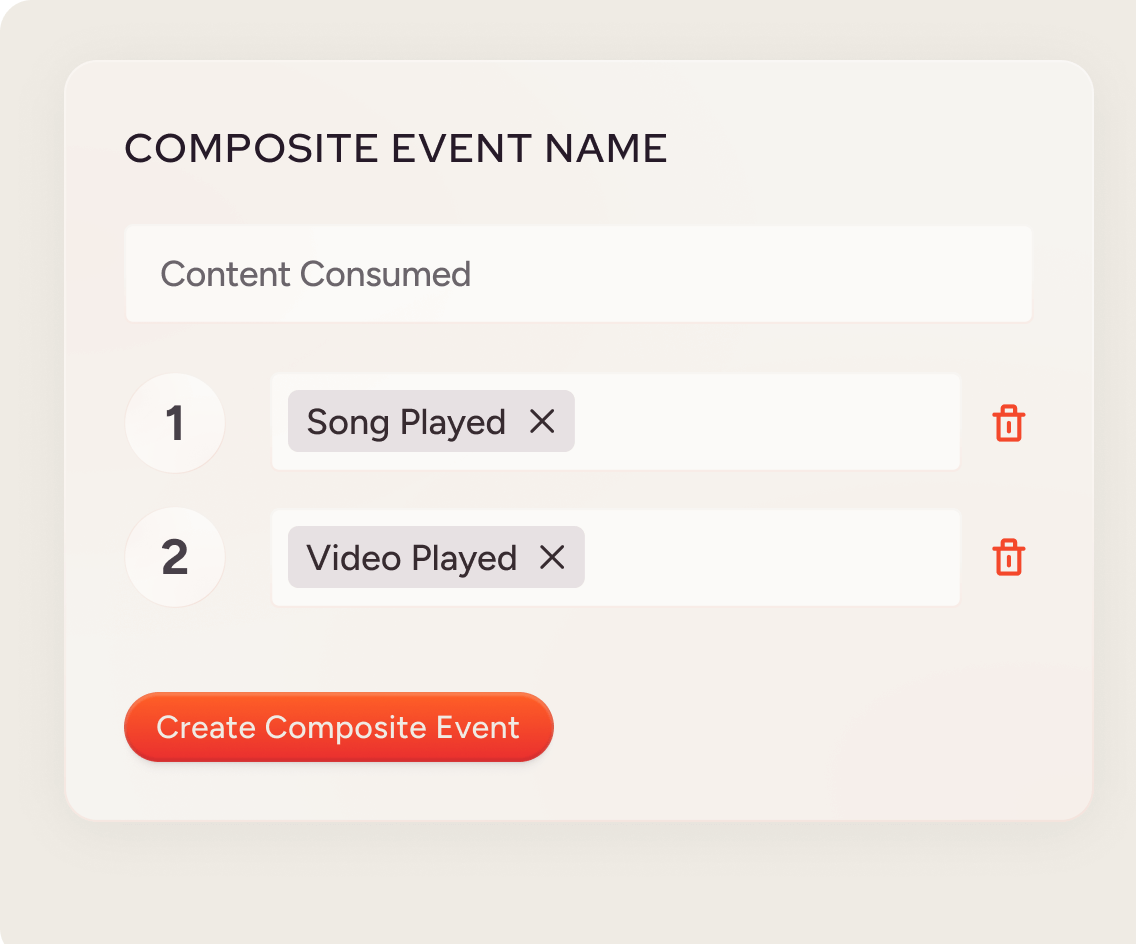Delete row 1 with its trash icon
Image resolution: width=1136 pixels, height=944 pixels.
coord(1008,423)
